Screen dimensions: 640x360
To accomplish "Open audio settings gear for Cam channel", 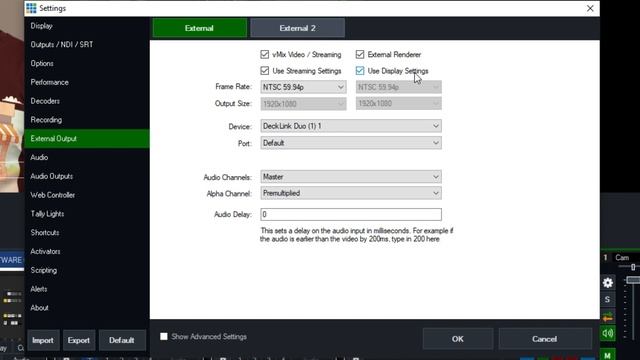I will pos(608,282).
